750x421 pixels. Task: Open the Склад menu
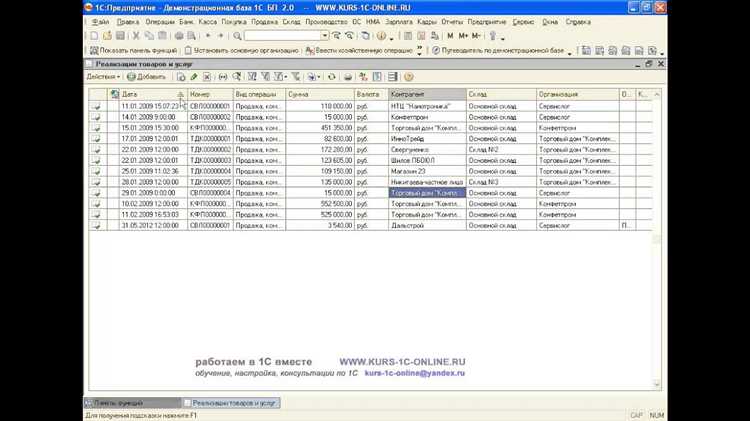[291, 22]
